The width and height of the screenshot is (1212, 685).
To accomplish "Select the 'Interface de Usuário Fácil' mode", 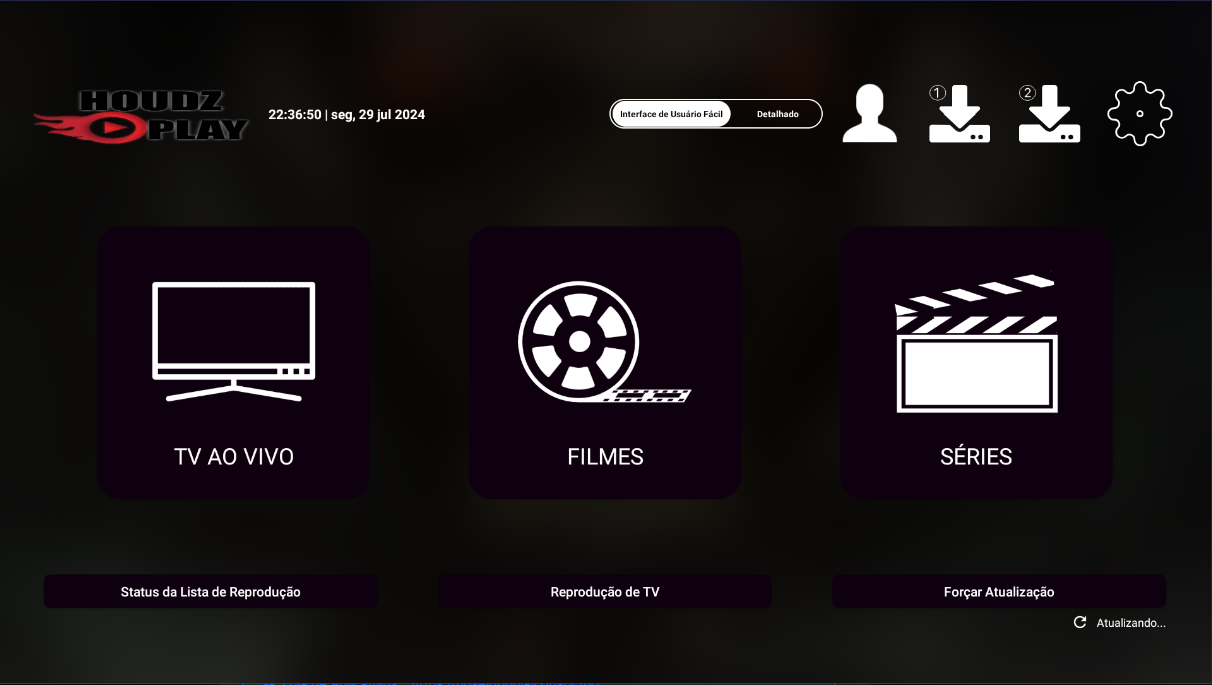I will coord(671,114).
